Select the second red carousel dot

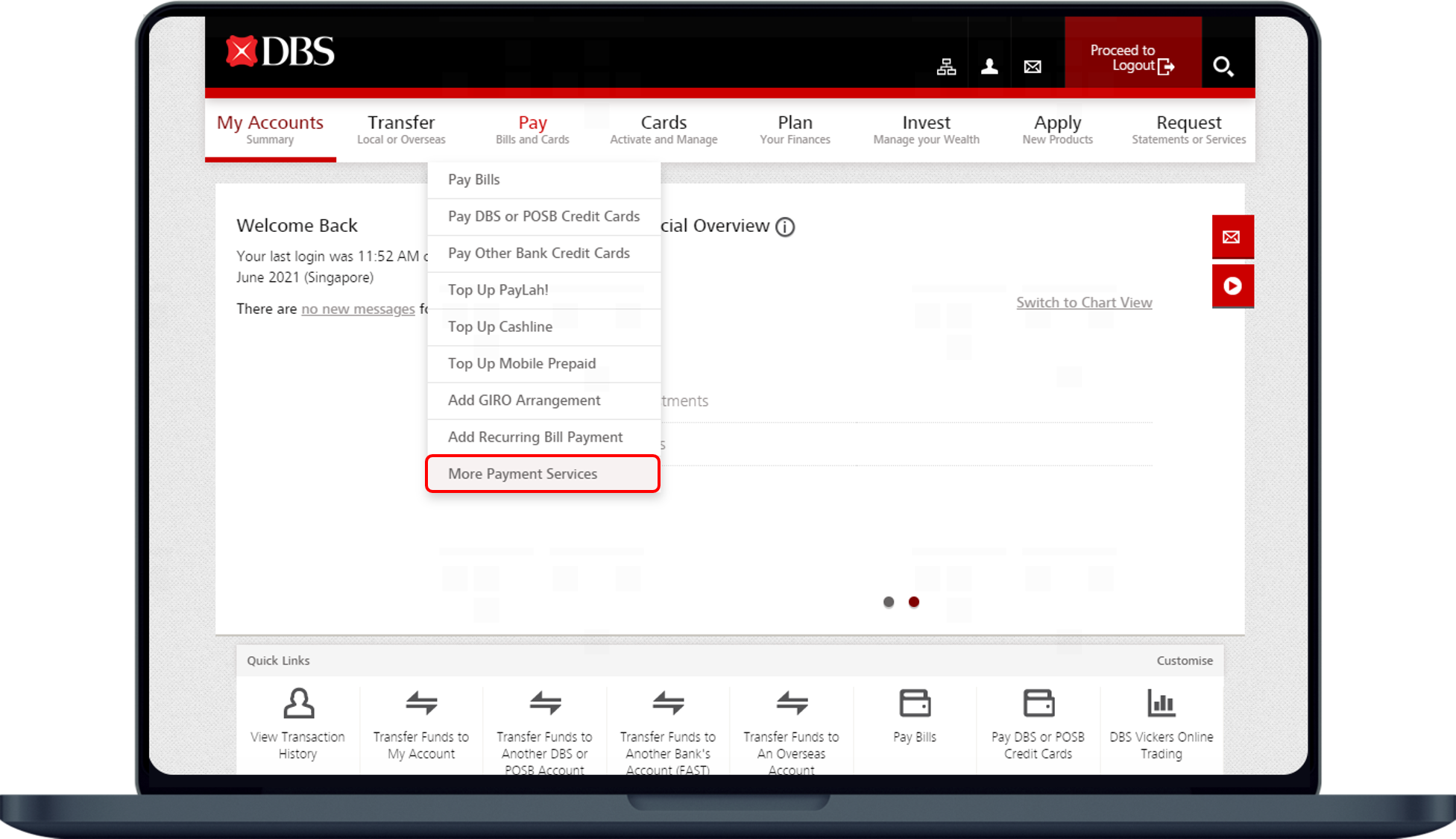click(914, 602)
